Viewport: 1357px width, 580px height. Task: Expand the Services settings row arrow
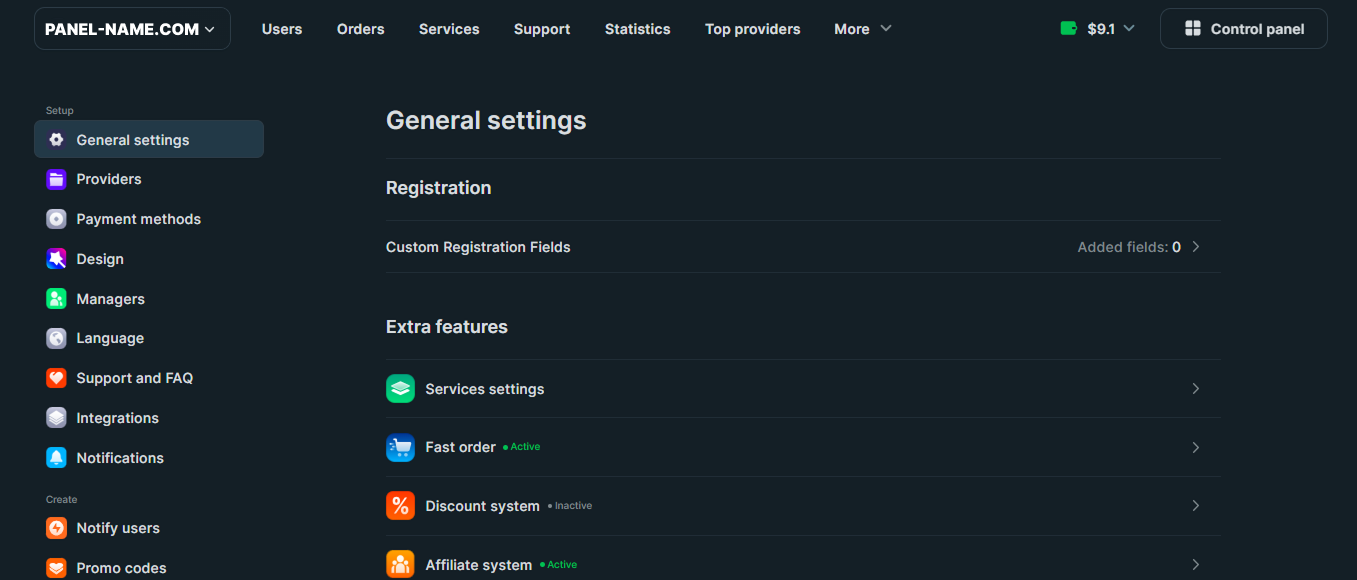(x=1195, y=389)
